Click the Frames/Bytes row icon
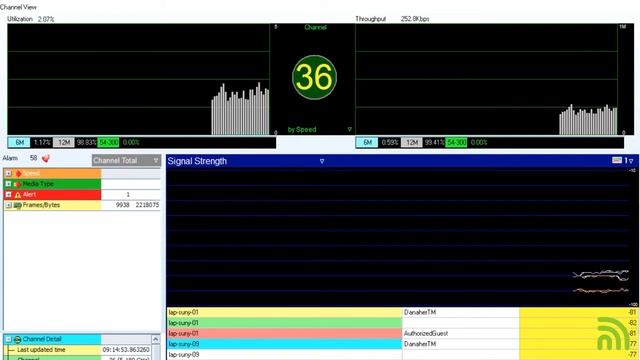Viewport: 640px width, 360px height. click(18, 205)
